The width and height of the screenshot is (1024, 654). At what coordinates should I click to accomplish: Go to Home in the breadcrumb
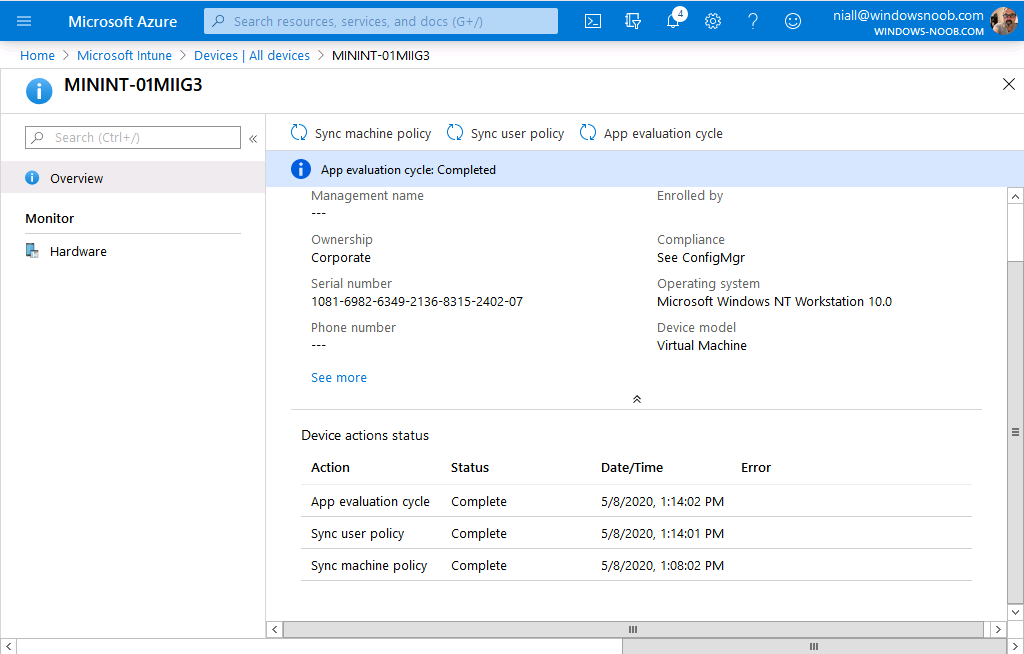point(37,56)
